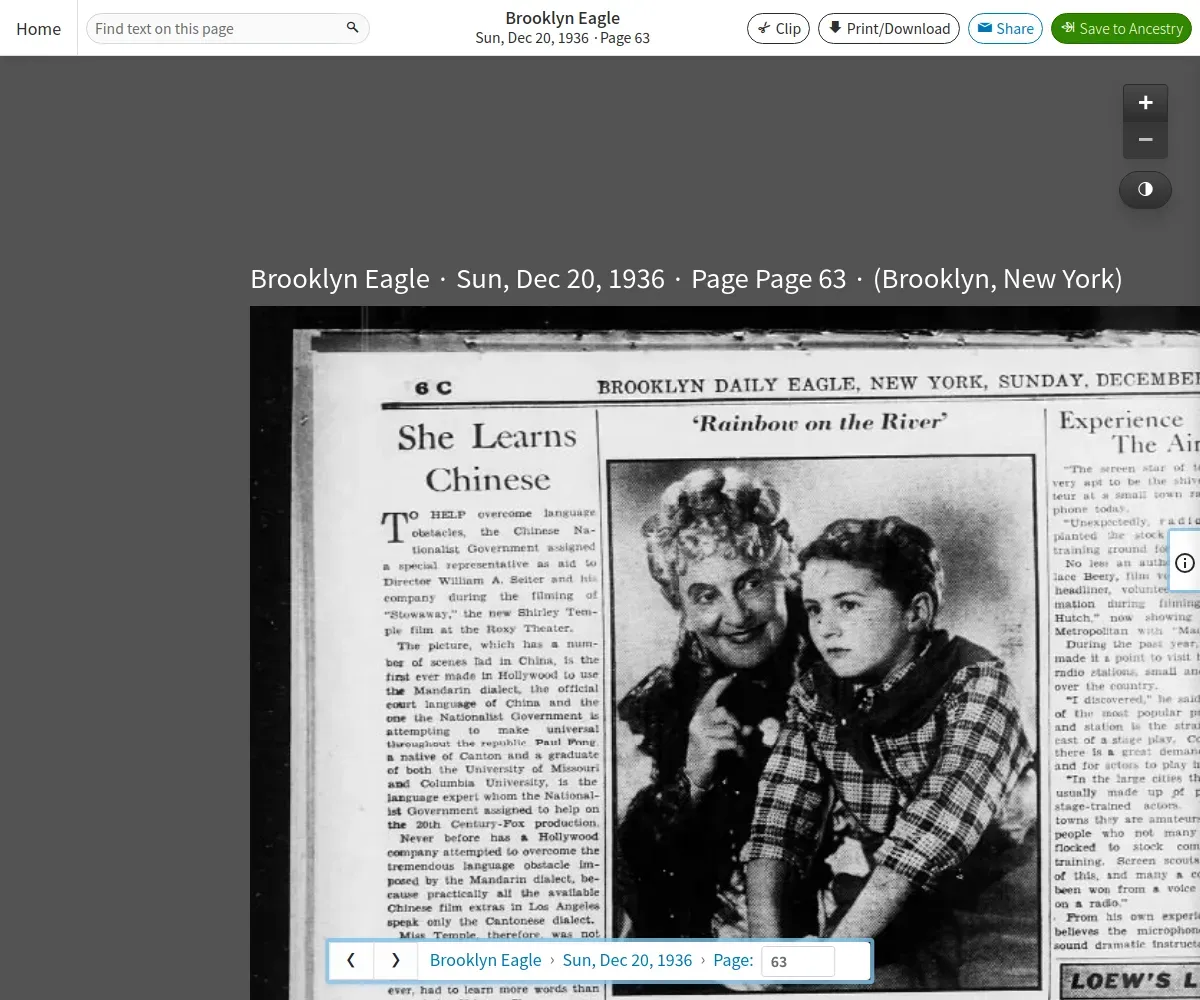Screen dimensions: 1200x1000
Task: Open the Print/Download option
Action: [x=888, y=28]
